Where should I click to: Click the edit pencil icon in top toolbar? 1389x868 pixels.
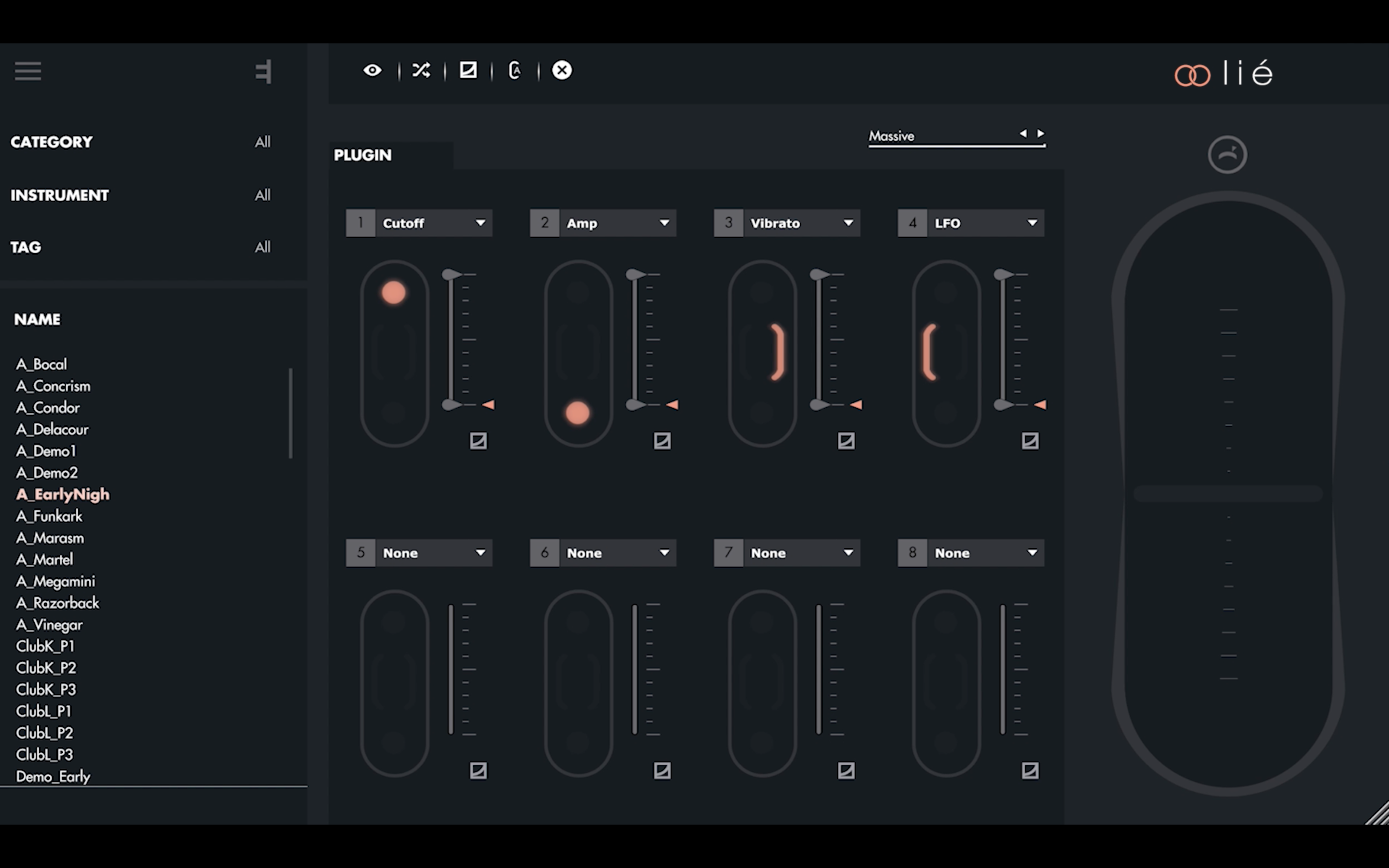(x=468, y=70)
